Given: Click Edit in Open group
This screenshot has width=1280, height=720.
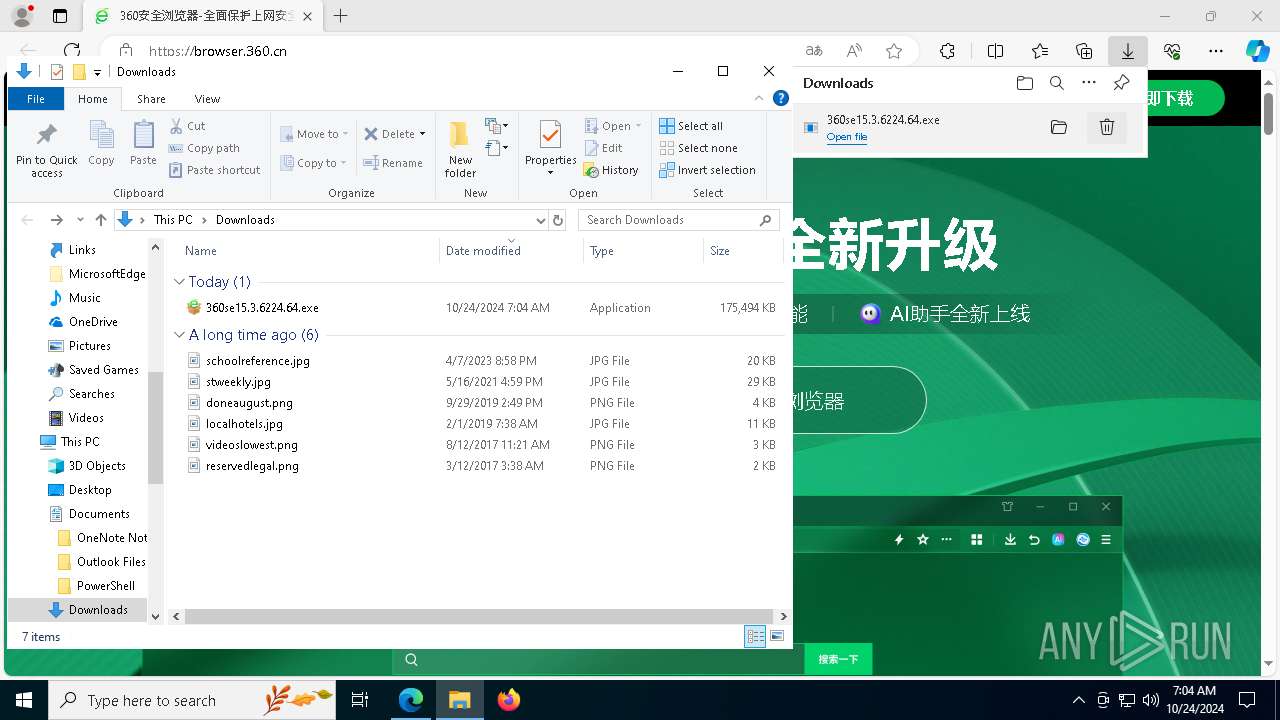Looking at the screenshot, I should tap(604, 148).
